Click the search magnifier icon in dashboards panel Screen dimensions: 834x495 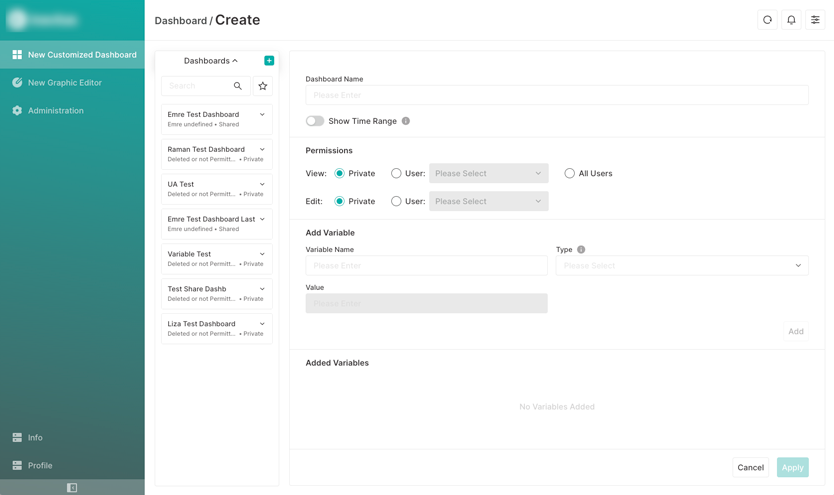click(x=238, y=86)
